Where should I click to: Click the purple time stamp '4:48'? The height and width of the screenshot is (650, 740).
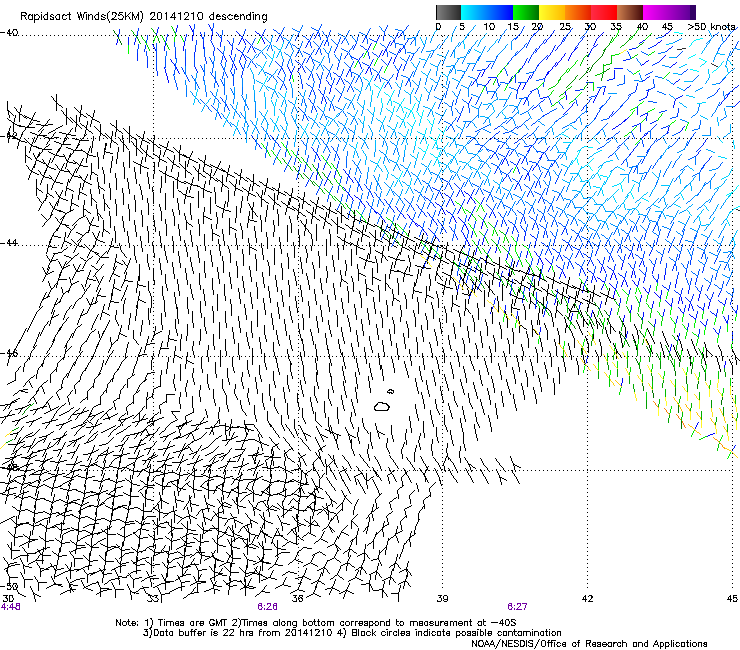click(10, 607)
